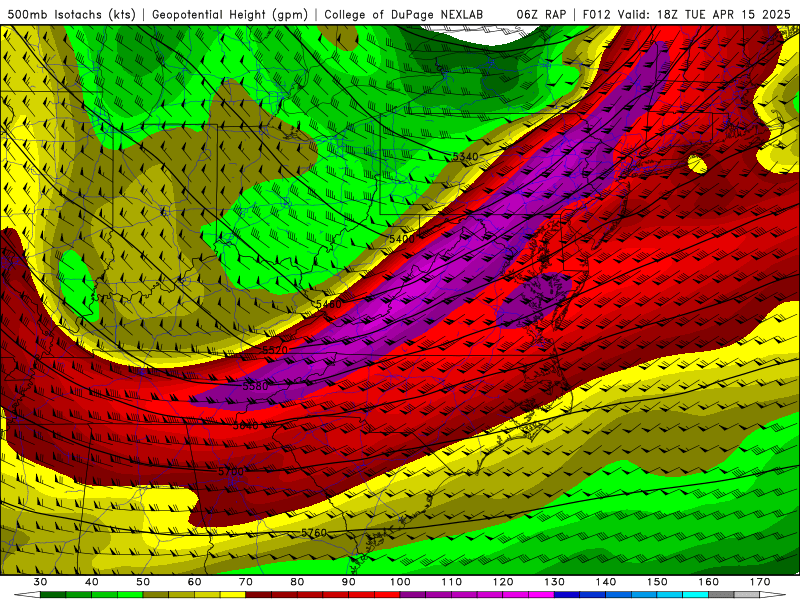Image resolution: width=800 pixels, height=600 pixels.
Task: Click the 5460 height contour label
Action: point(329,305)
